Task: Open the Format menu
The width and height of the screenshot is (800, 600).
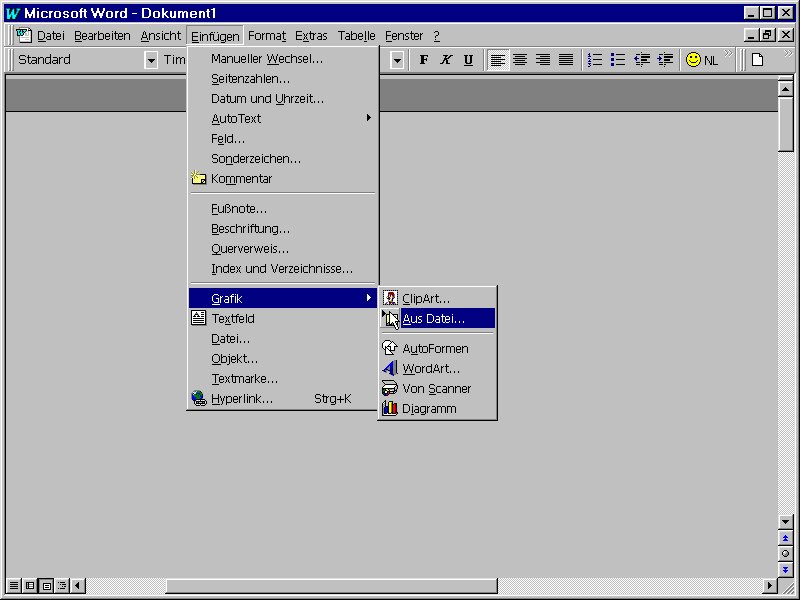Action: pos(267,36)
